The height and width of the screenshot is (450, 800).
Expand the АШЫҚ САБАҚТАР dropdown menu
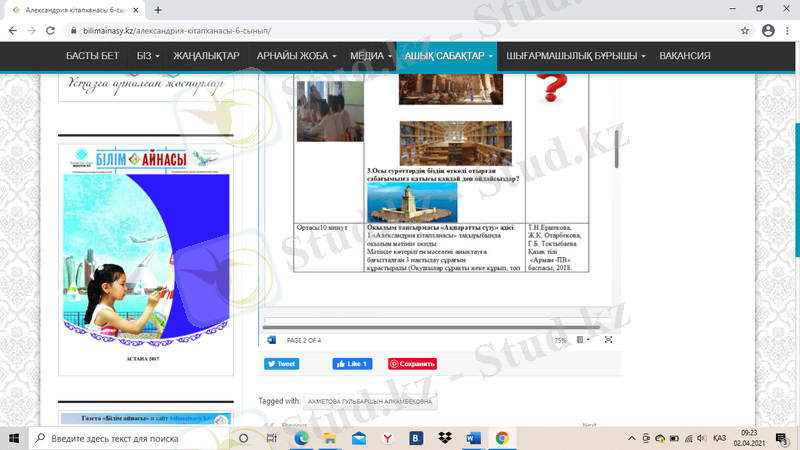point(448,56)
